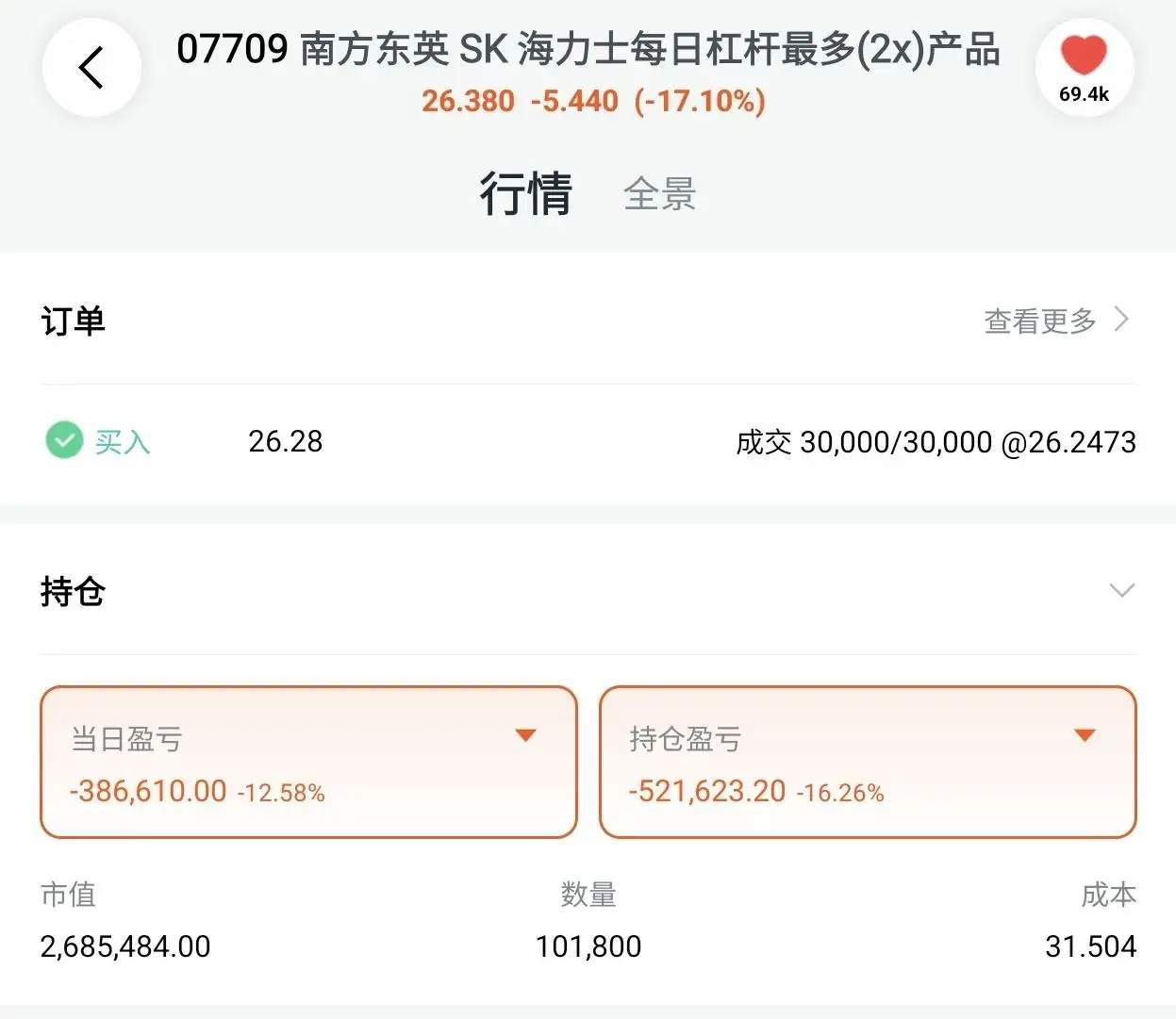Tap the back arrow button

coord(91,67)
